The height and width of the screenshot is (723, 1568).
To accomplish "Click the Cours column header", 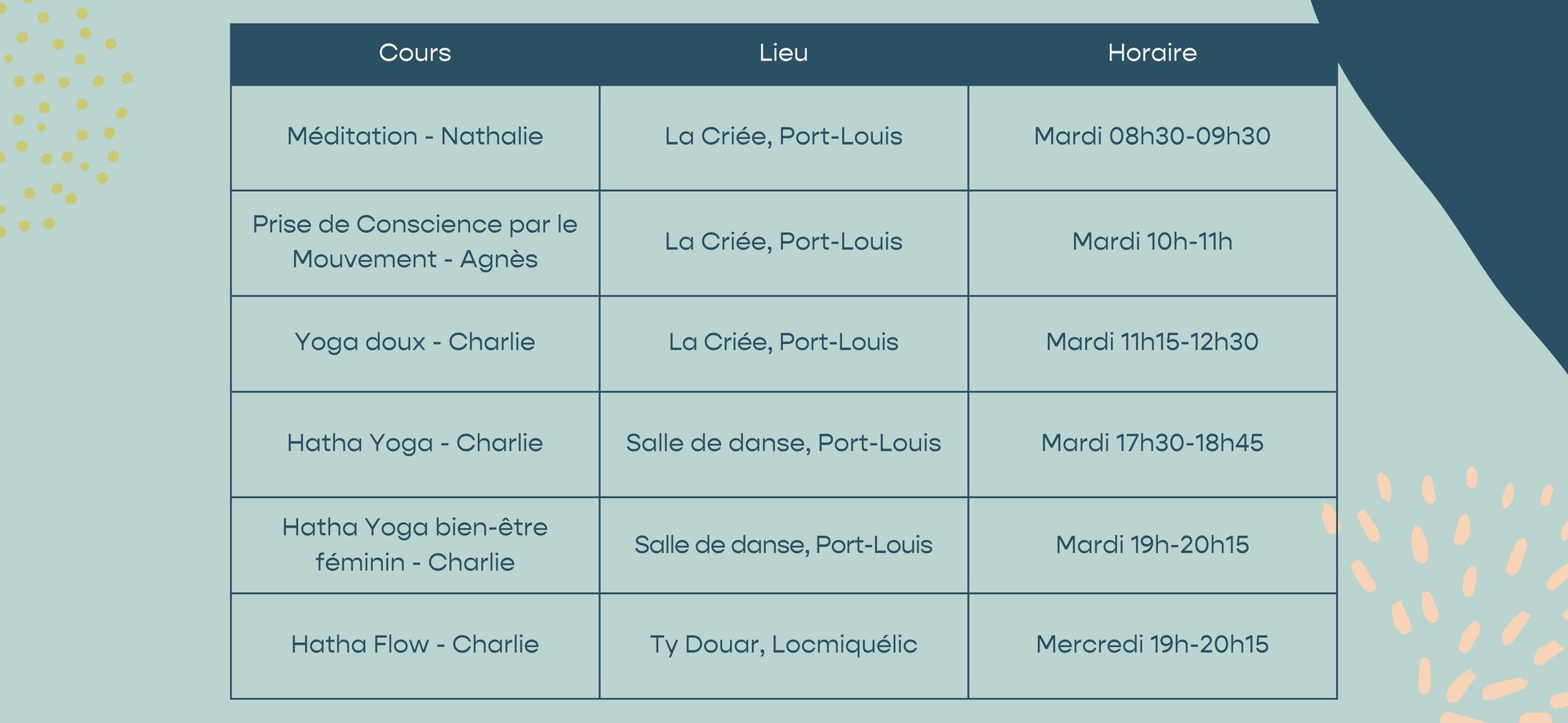I will [x=415, y=53].
